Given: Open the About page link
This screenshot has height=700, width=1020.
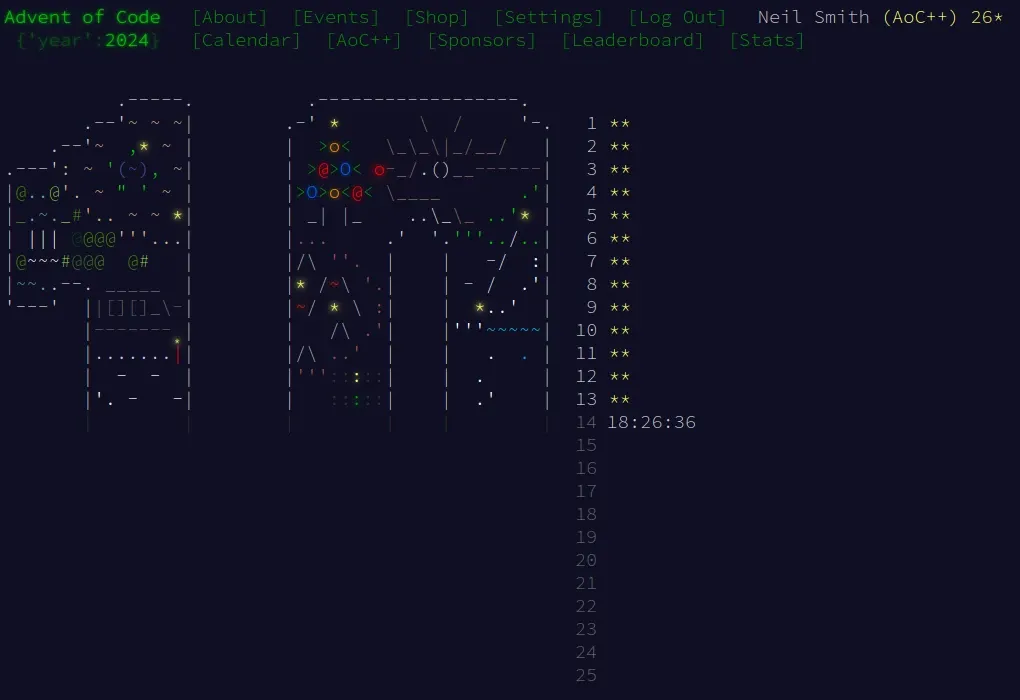Looking at the screenshot, I should 229,17.
